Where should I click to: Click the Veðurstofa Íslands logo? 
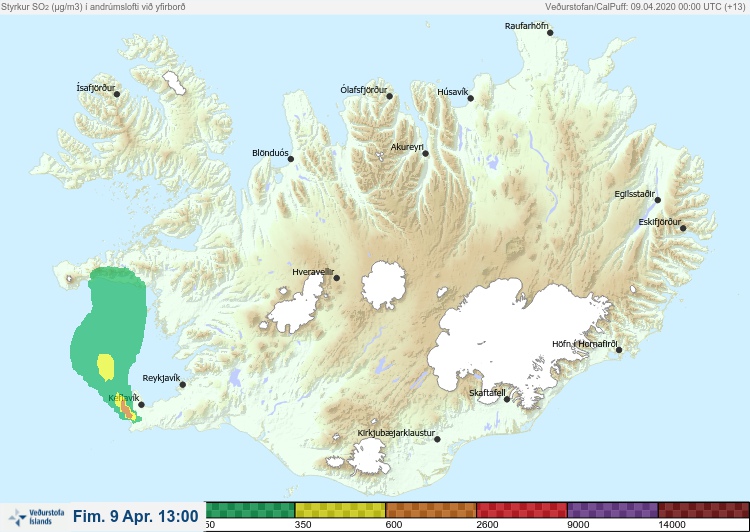click(x=36, y=518)
